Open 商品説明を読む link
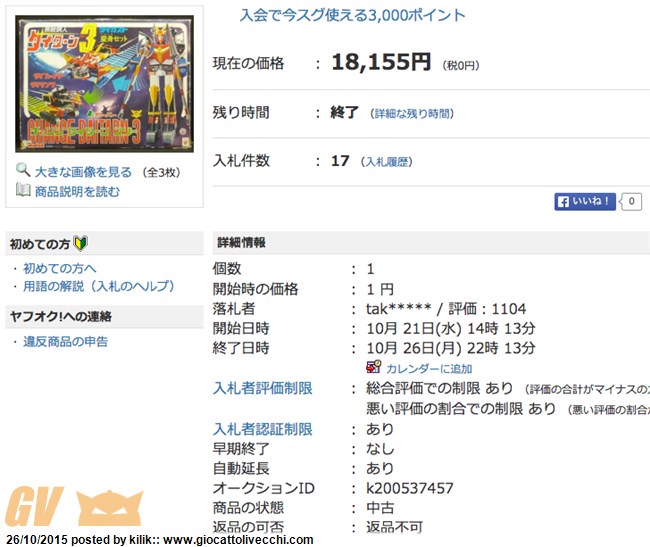 78,191
